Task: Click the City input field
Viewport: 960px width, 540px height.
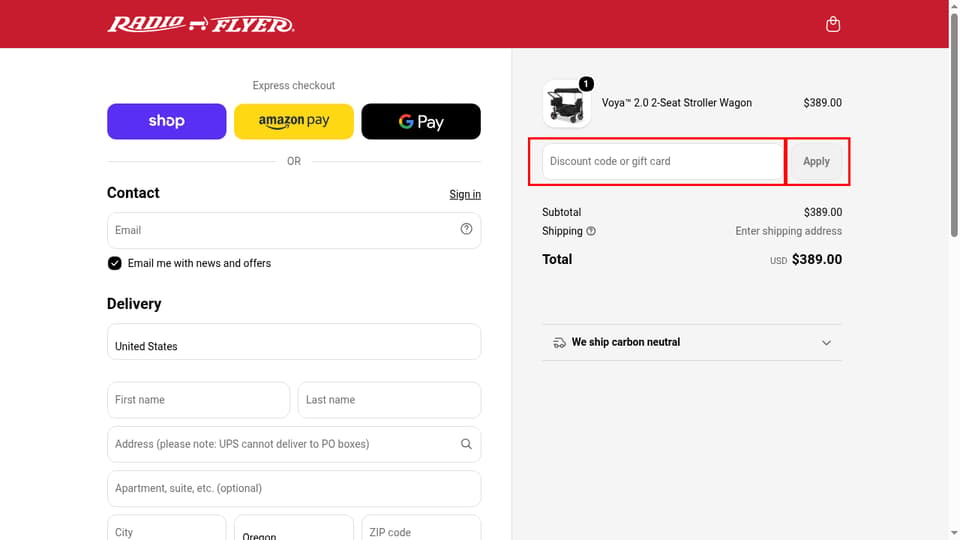Action: 167,530
